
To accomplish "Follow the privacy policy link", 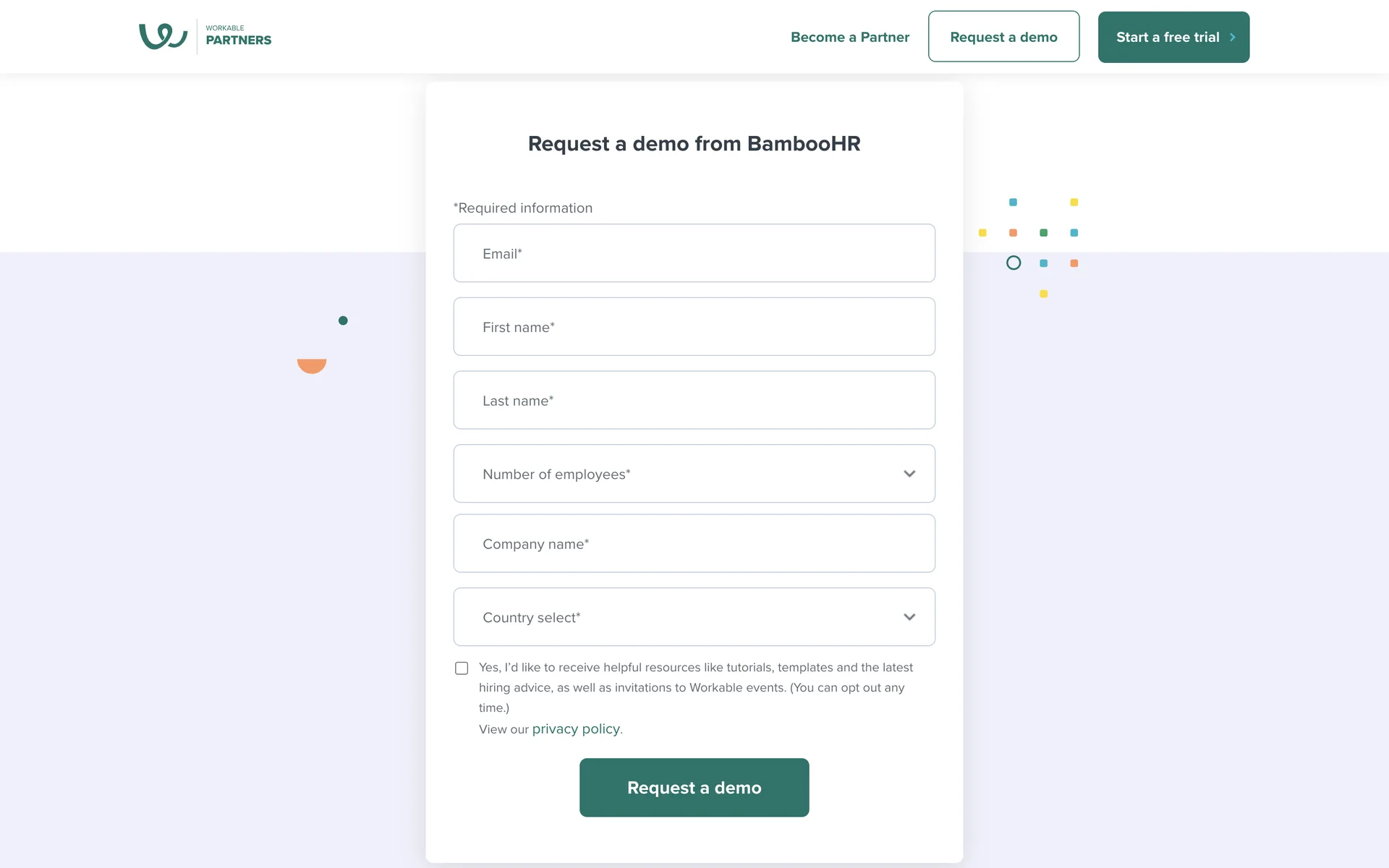I will click(x=576, y=729).
